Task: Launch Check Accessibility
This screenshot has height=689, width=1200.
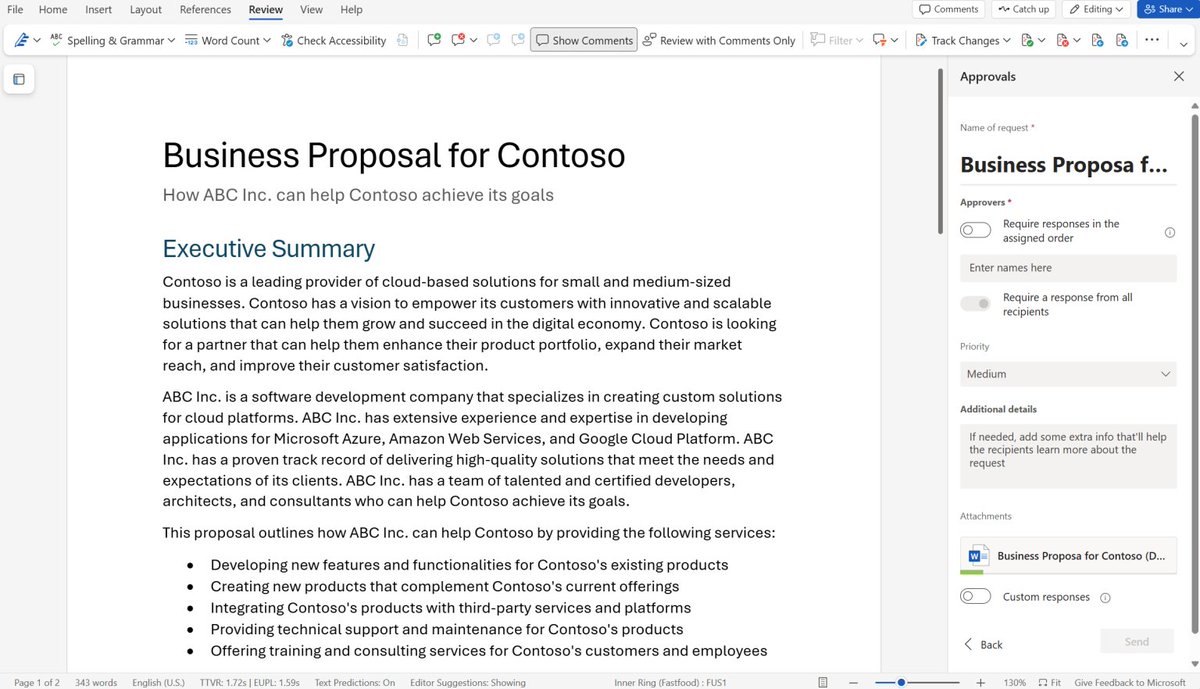Action: pos(333,40)
